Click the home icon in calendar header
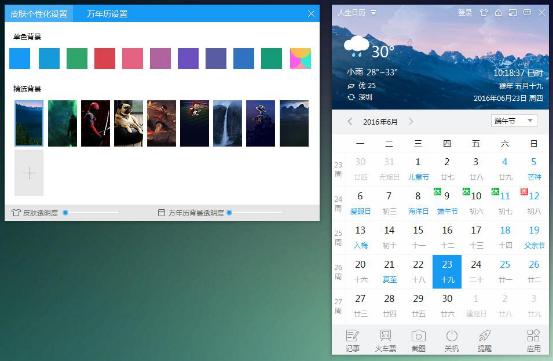Viewport: 553px width, 361px height. 498,13
